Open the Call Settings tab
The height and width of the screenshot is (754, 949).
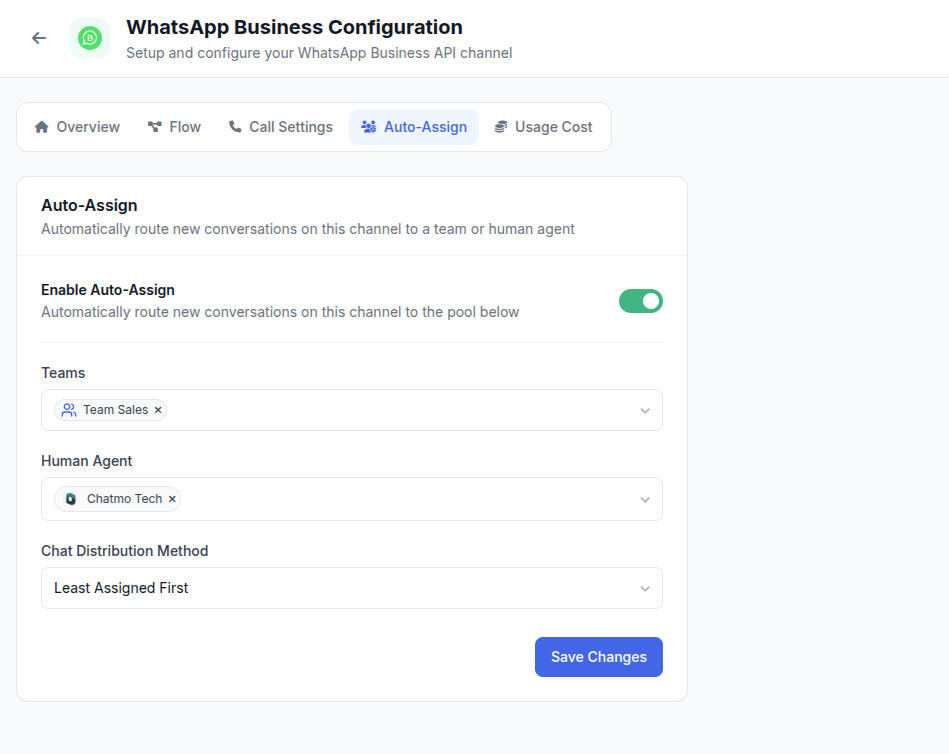pyautogui.click(x=281, y=127)
